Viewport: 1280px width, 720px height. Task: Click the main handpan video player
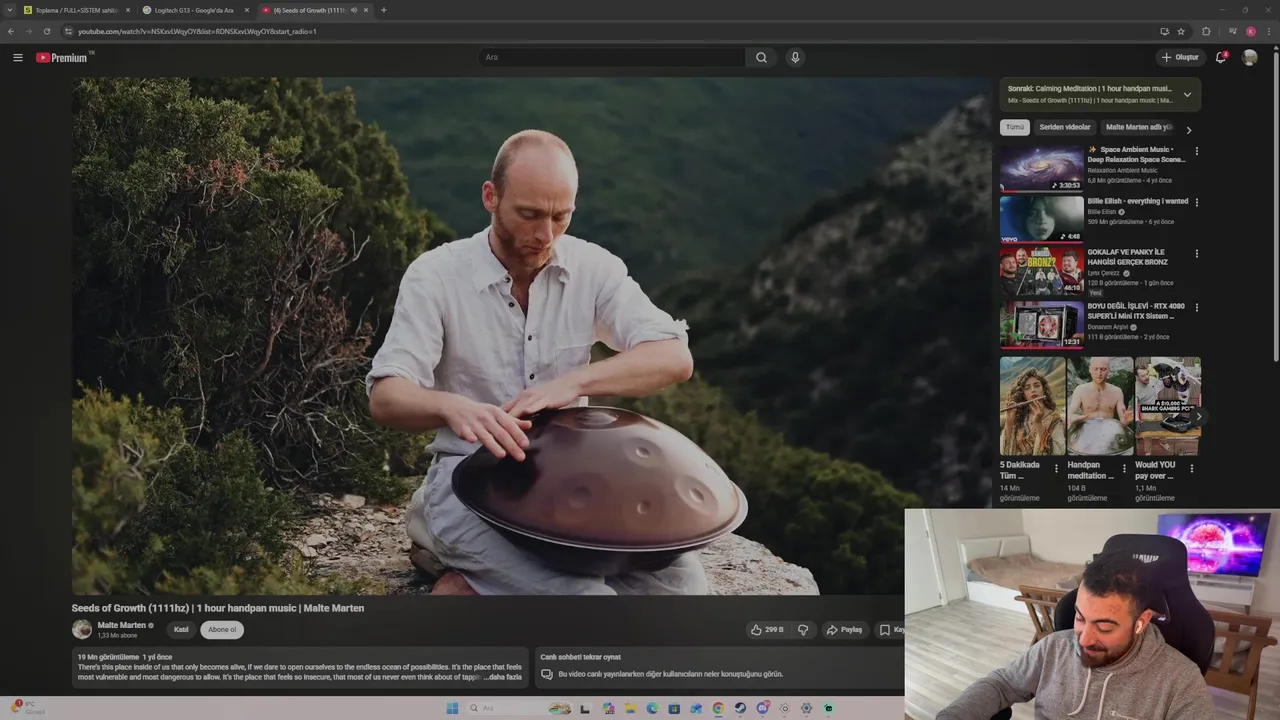click(x=530, y=336)
